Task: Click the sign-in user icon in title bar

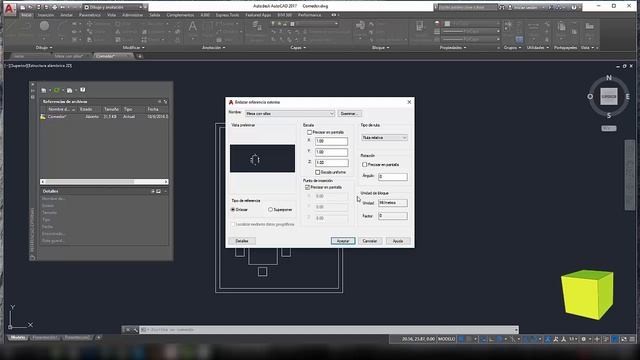Action: (510, 7)
